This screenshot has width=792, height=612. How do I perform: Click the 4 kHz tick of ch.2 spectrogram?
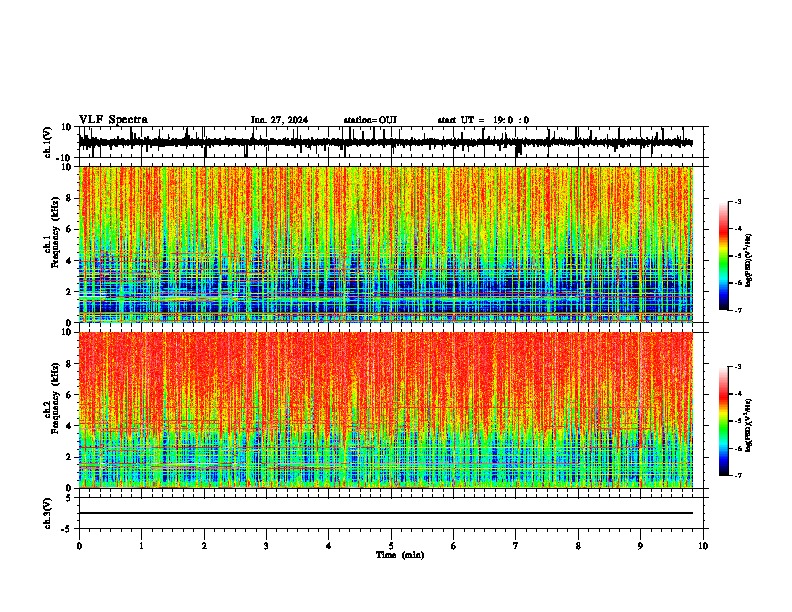[70, 426]
